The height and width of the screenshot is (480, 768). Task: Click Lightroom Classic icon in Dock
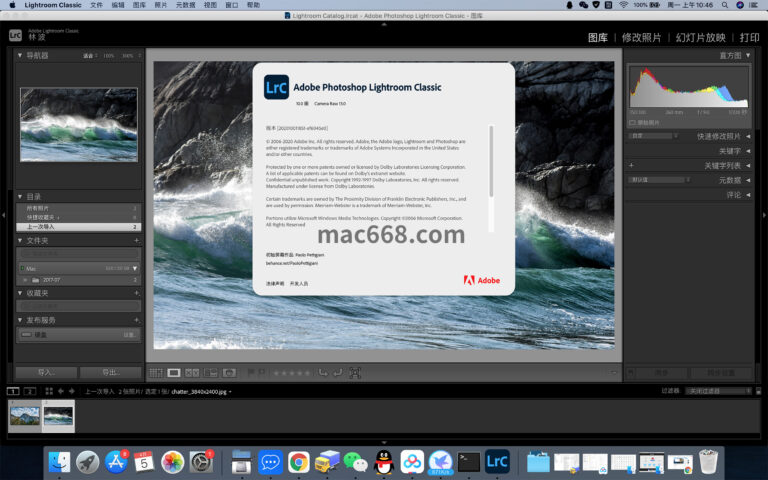click(497, 461)
